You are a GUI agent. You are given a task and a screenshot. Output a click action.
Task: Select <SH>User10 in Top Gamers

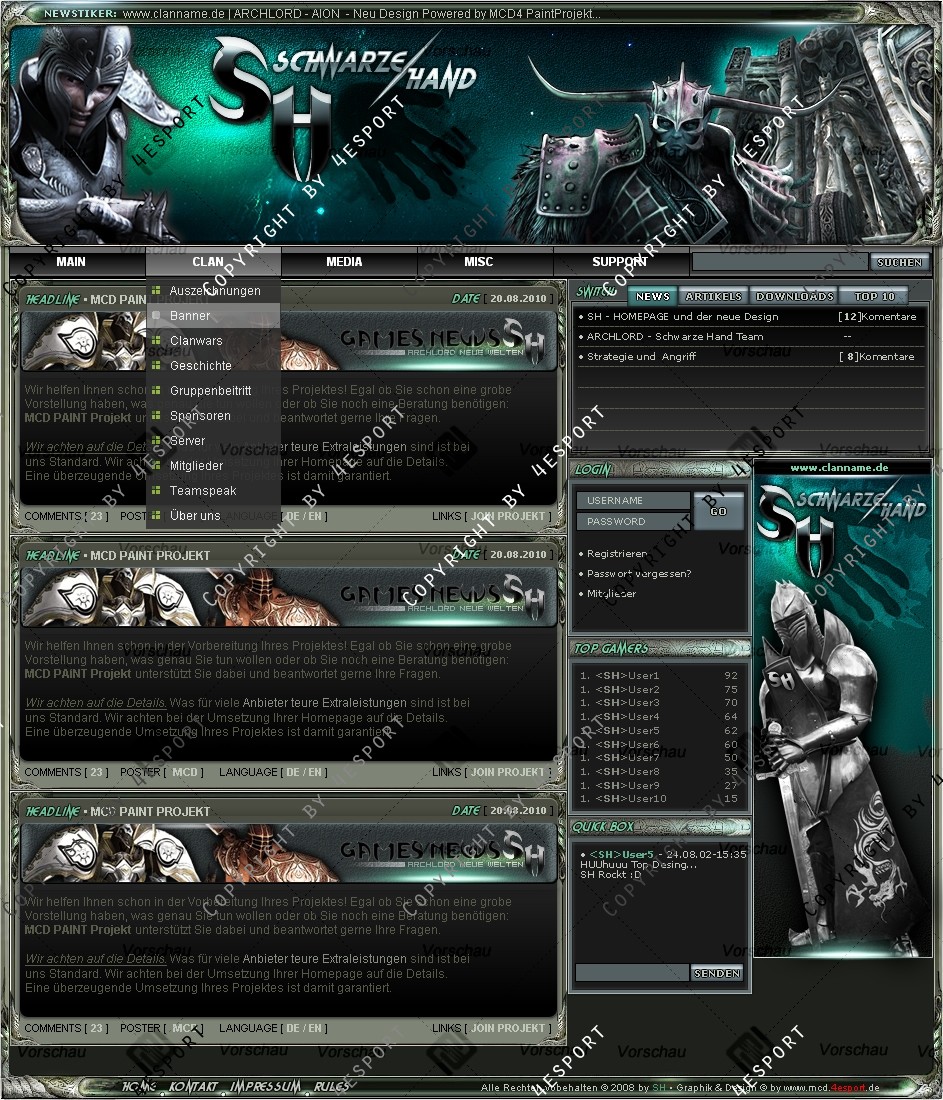630,799
